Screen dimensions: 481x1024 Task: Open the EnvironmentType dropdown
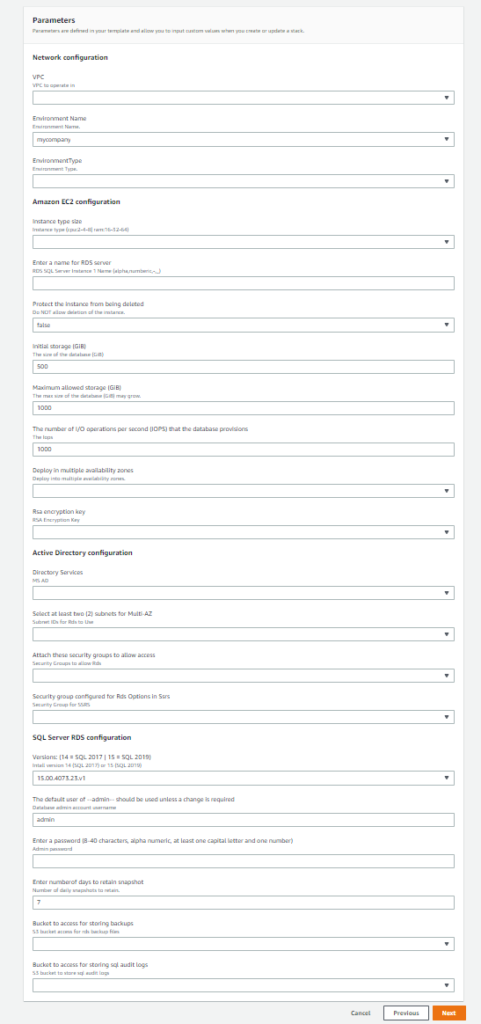243,181
